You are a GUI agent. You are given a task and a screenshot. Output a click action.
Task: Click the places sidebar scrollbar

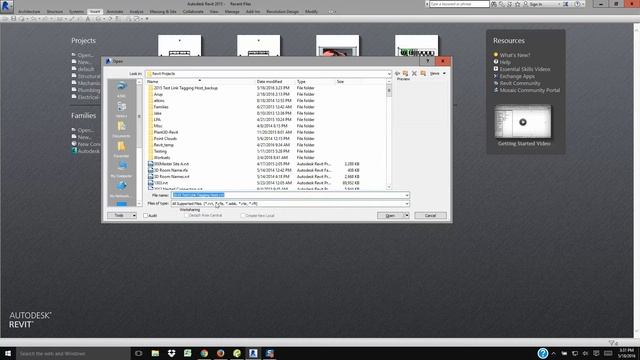[139, 143]
